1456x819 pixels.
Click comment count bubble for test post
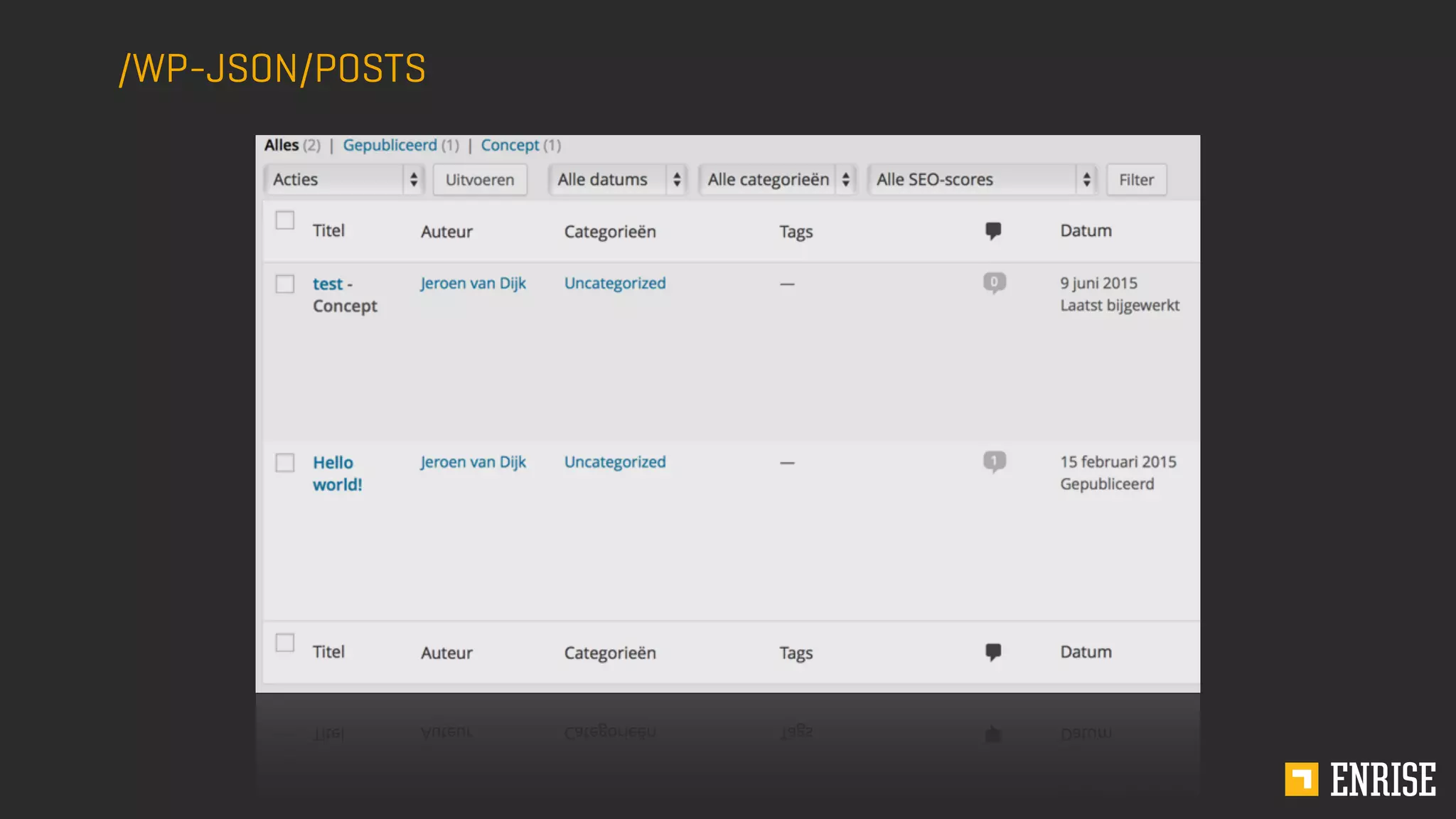point(994,283)
